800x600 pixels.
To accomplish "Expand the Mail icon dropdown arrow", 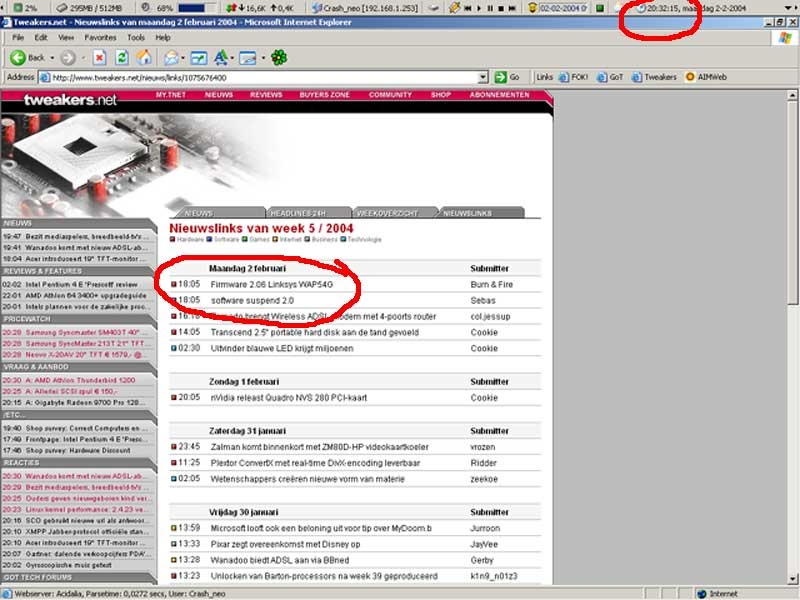I will pos(183,58).
